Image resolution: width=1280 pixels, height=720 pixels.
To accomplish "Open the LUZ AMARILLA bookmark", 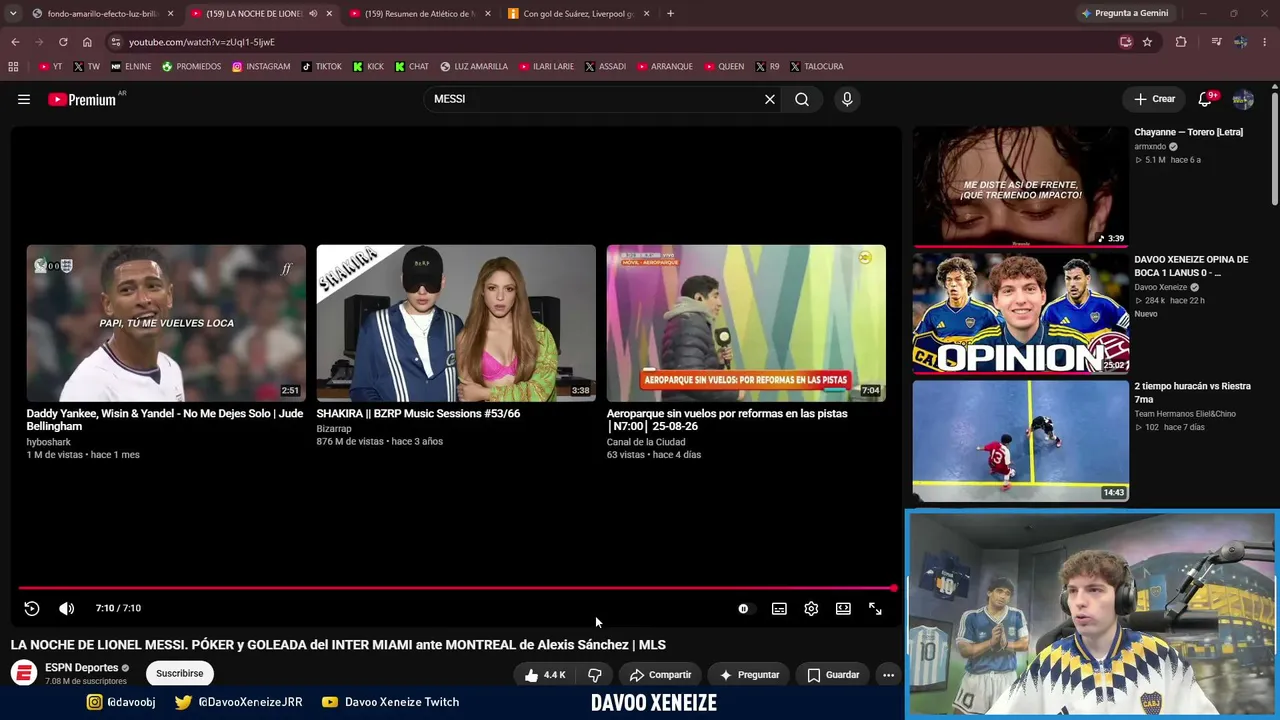I will [x=474, y=67].
